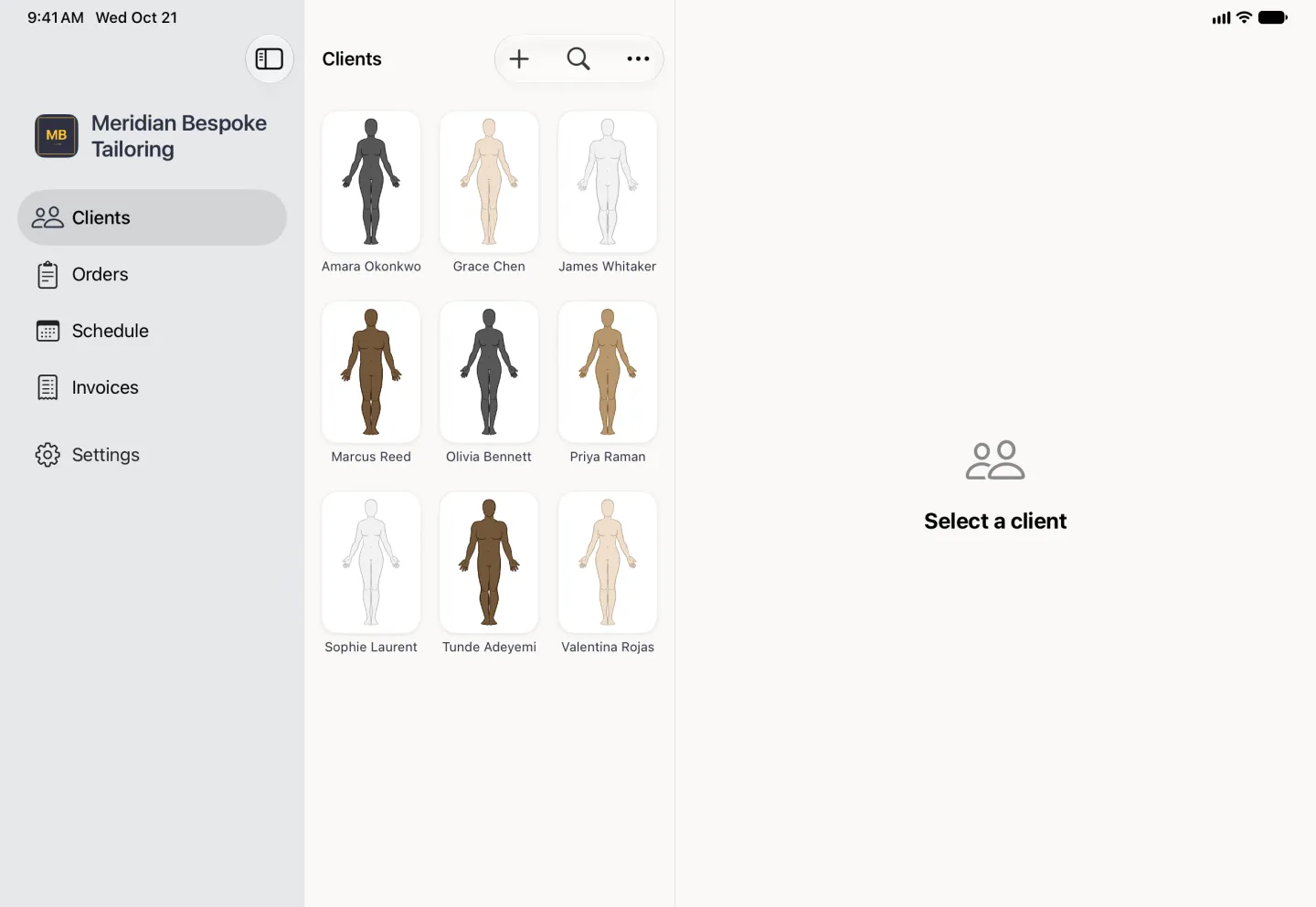Toggle the sidebar visibility button
This screenshot has width=1316, height=907.
(x=269, y=58)
